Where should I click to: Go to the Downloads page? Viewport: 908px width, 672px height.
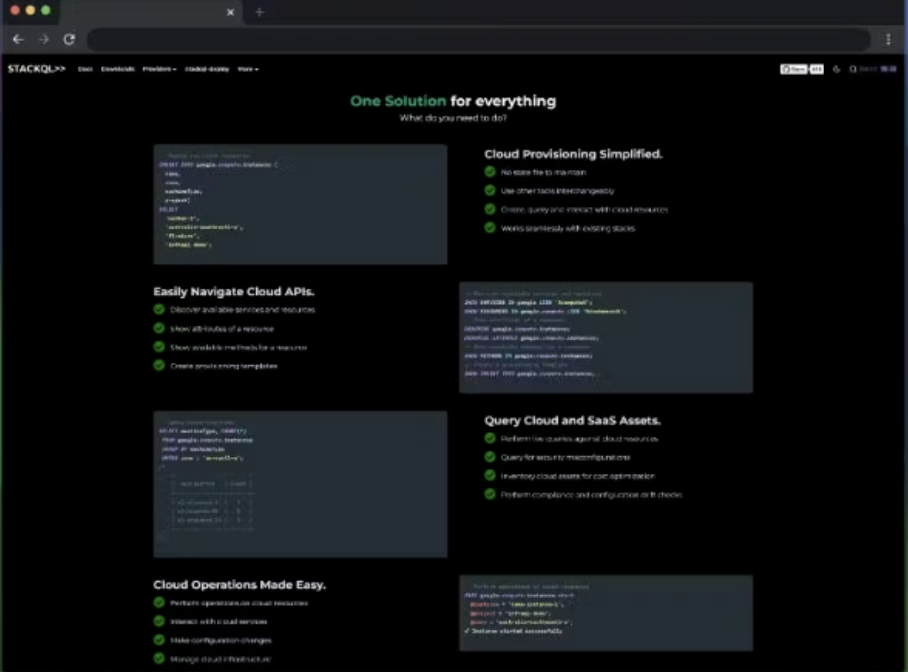(118, 69)
